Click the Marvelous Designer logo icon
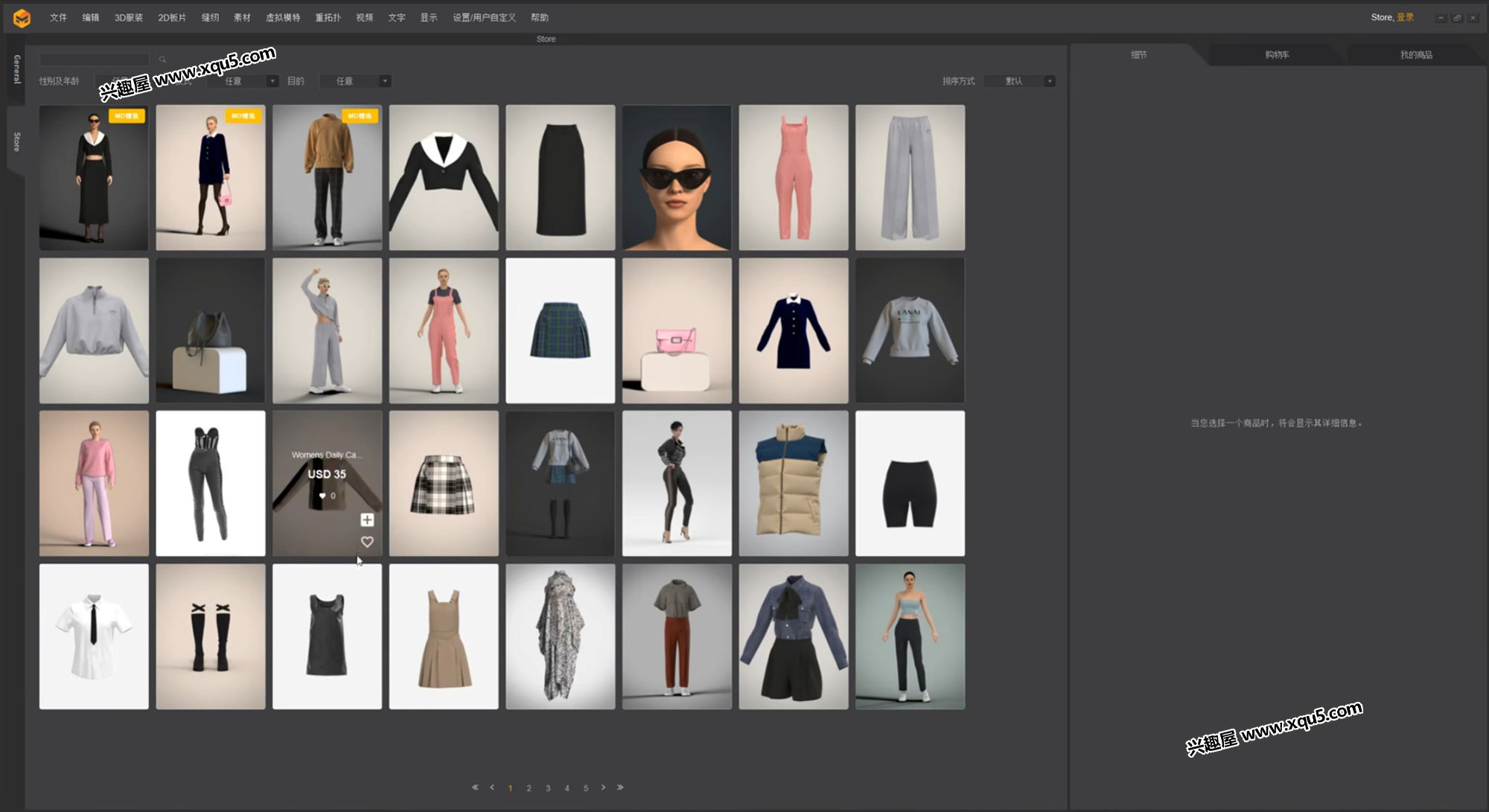This screenshot has height=812, width=1489. pos(22,18)
